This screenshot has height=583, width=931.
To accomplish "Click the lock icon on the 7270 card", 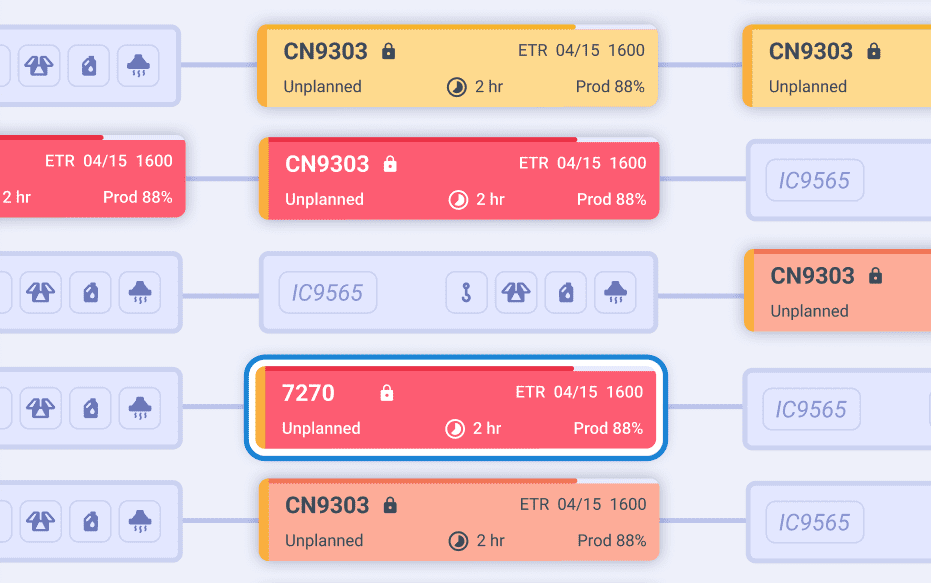I will pyautogui.click(x=387, y=394).
